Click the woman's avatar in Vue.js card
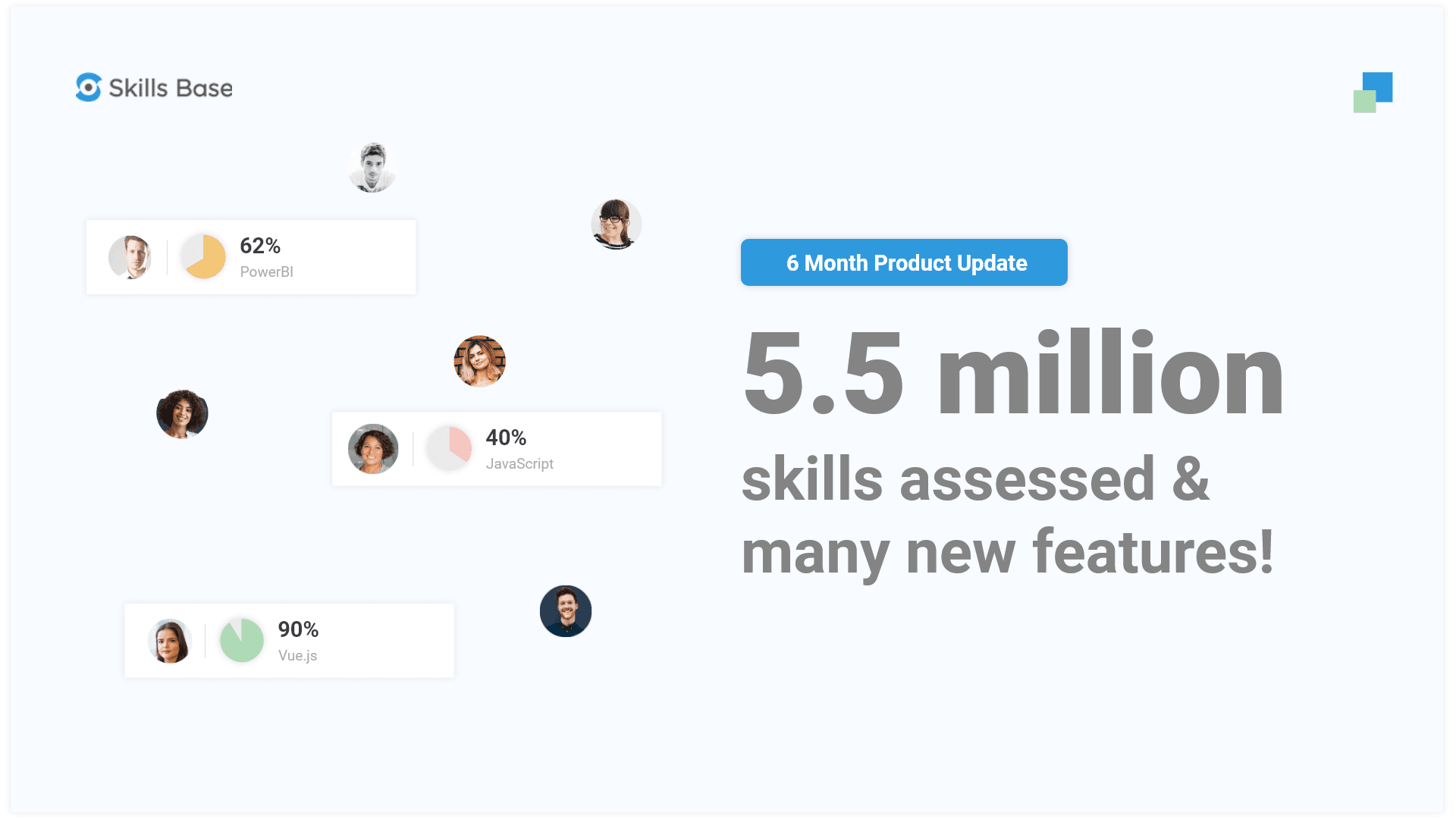The width and height of the screenshot is (1456, 819). tap(169, 641)
